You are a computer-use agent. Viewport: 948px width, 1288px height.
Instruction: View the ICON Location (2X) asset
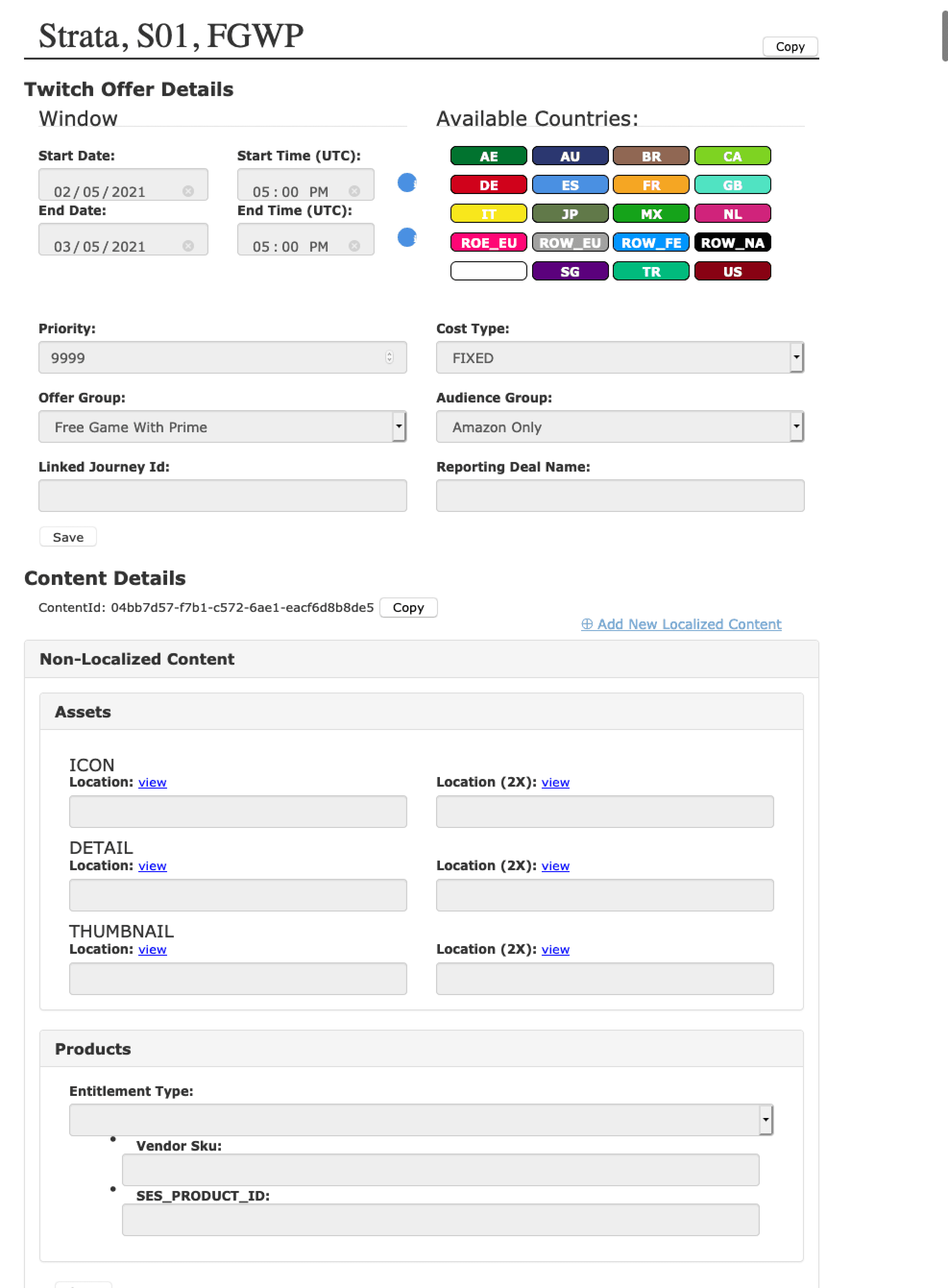coord(556,782)
